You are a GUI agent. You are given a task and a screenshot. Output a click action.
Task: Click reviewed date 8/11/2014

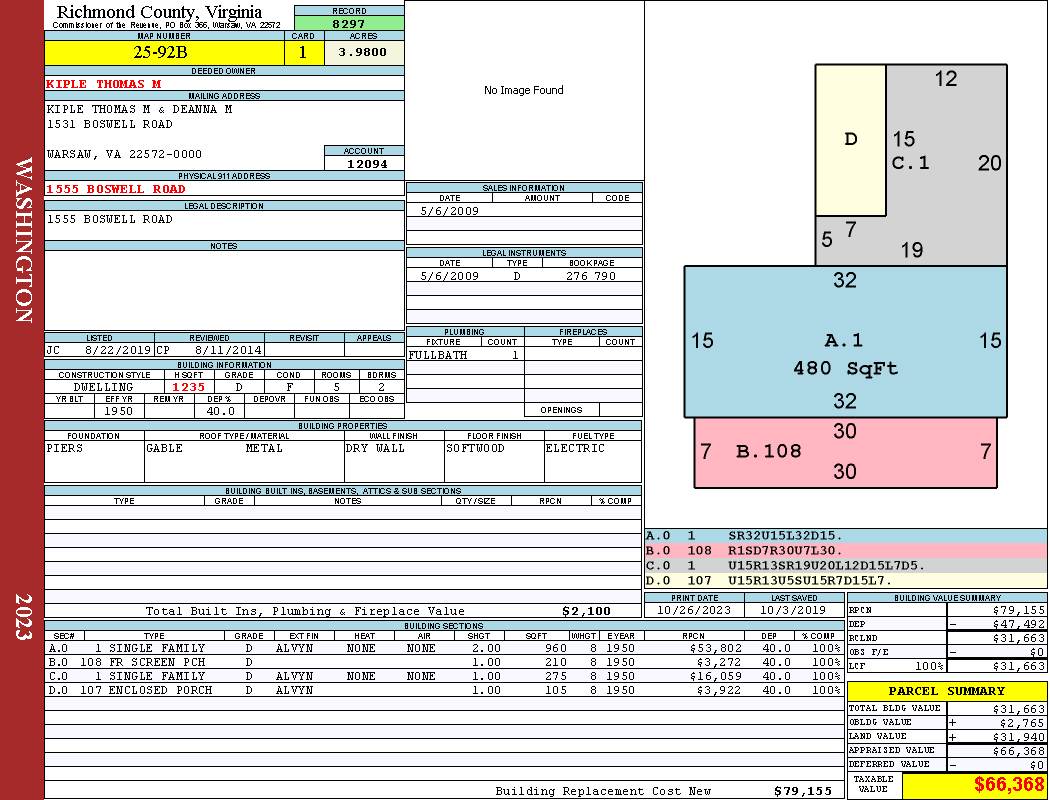pos(228,350)
